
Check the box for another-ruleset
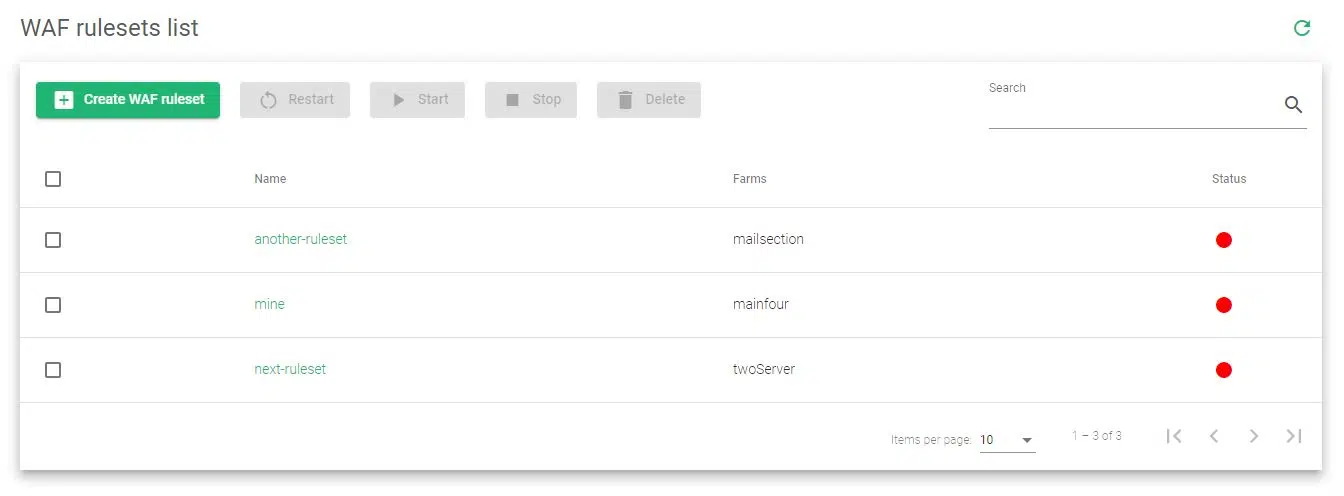[x=53, y=240]
